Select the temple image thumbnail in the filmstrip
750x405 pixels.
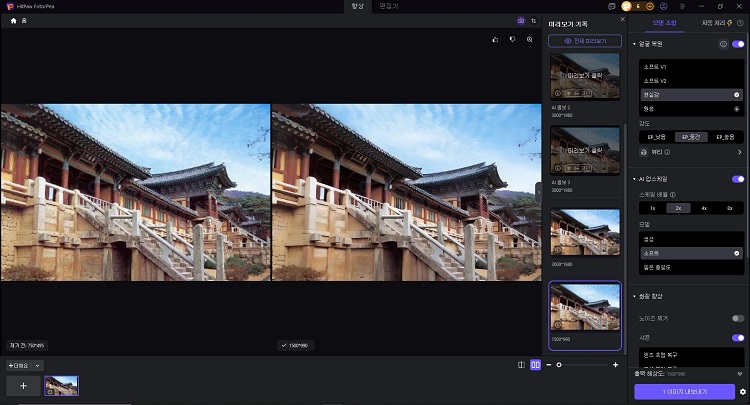[x=62, y=386]
